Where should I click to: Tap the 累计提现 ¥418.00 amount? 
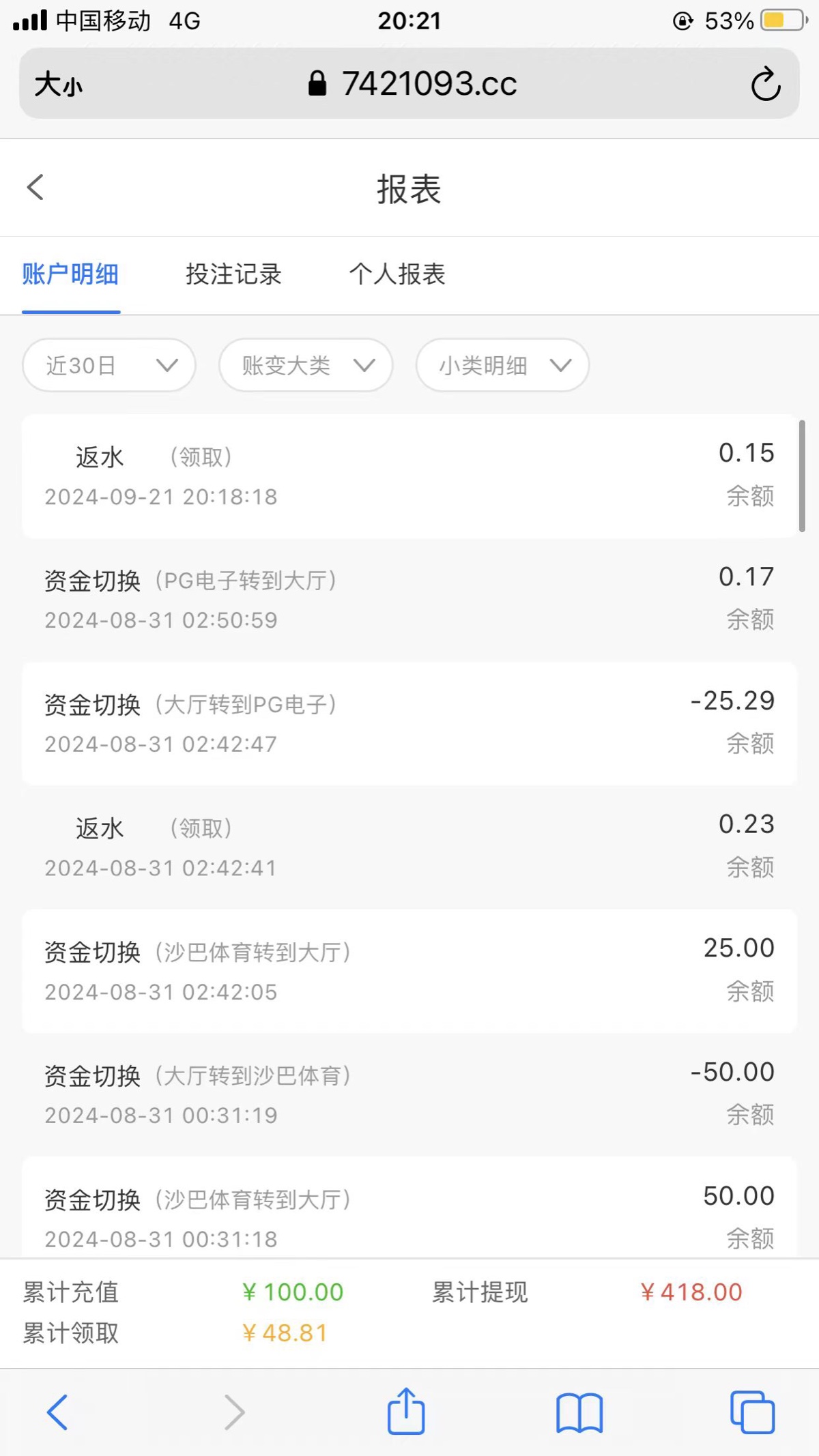[x=691, y=1292]
